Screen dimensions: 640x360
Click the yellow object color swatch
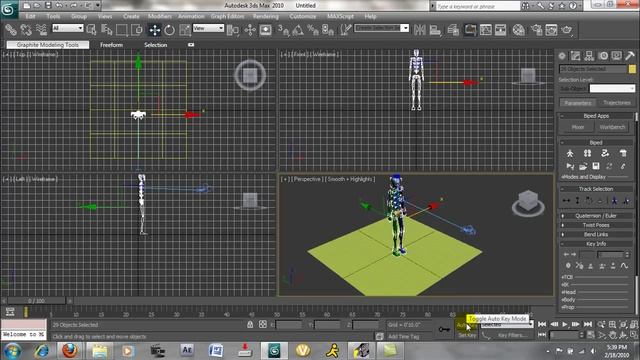(632, 69)
